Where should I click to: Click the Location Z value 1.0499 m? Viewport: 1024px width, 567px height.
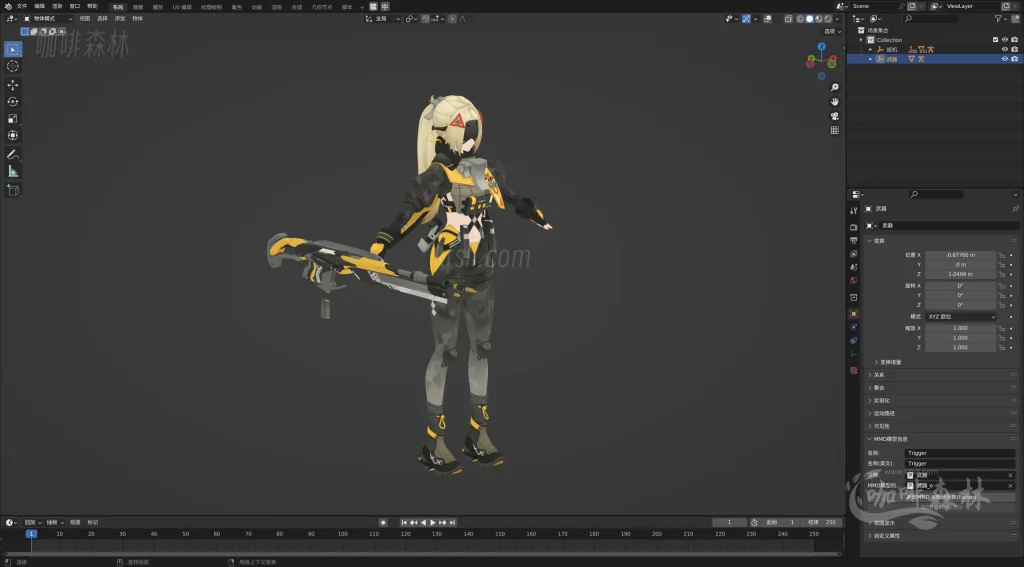pyautogui.click(x=961, y=274)
